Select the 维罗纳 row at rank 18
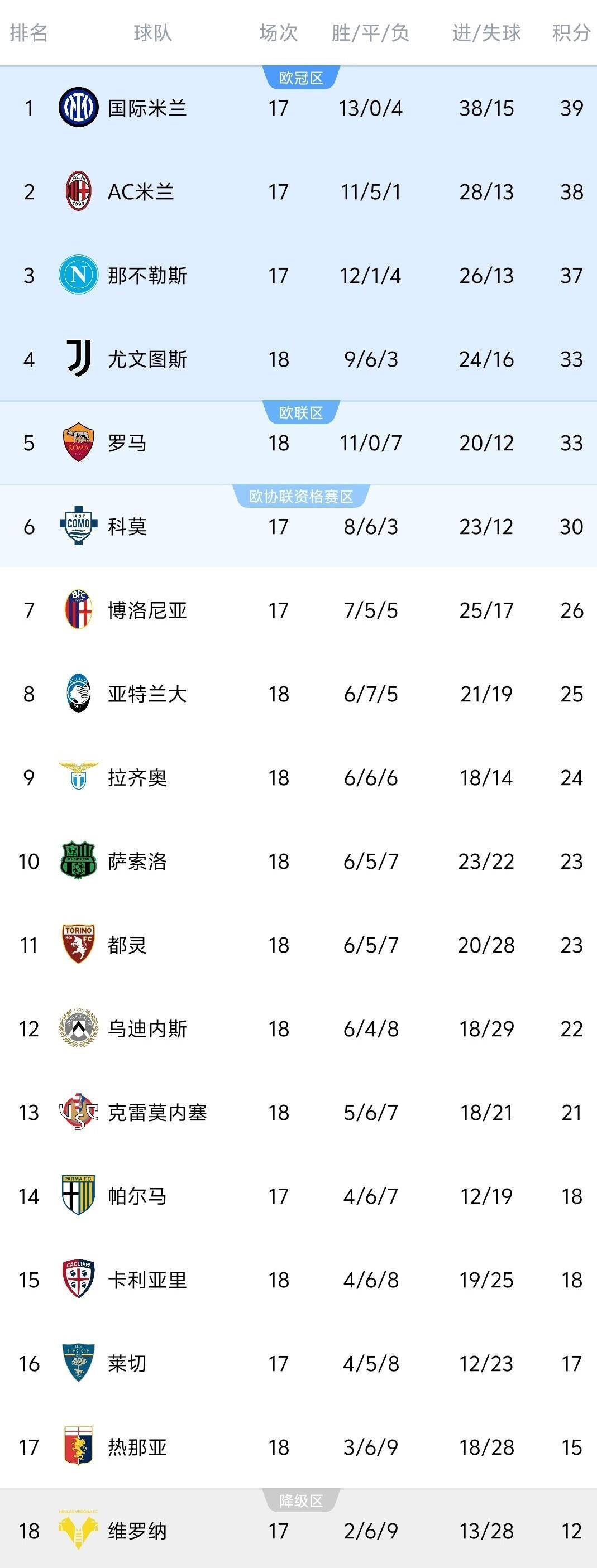597x1568 pixels. point(298,1531)
